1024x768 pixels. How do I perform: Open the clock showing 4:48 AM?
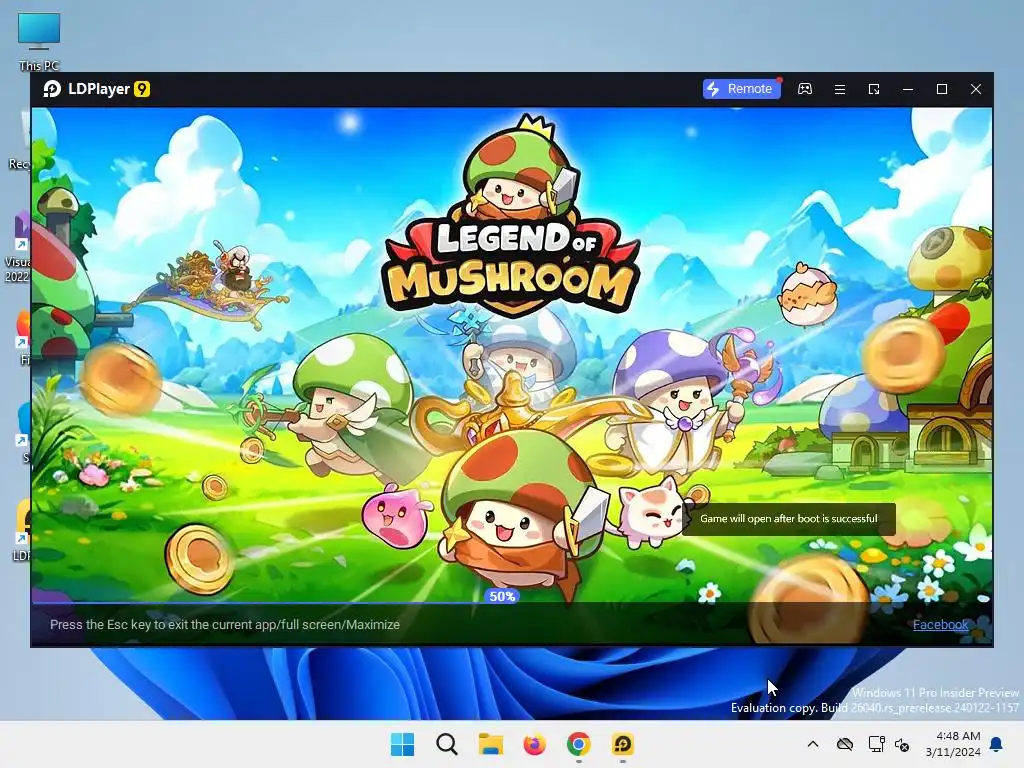953,744
